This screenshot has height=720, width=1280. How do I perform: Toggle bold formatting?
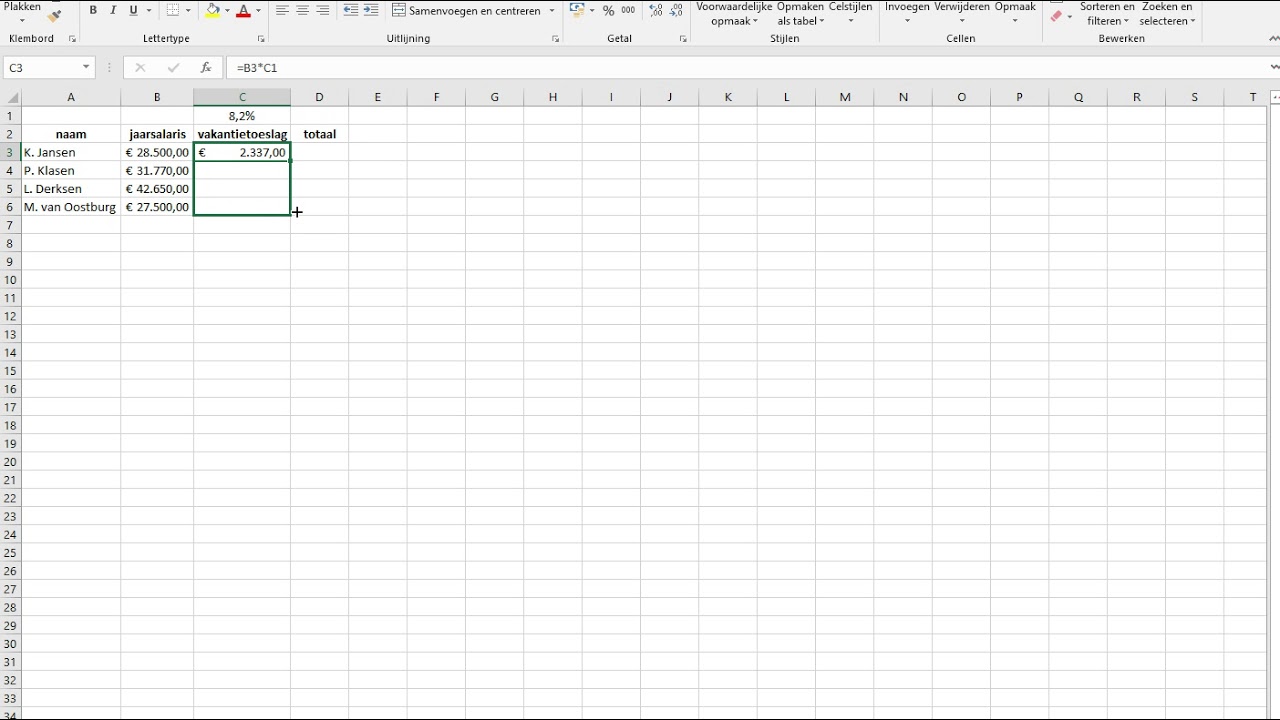coord(93,10)
